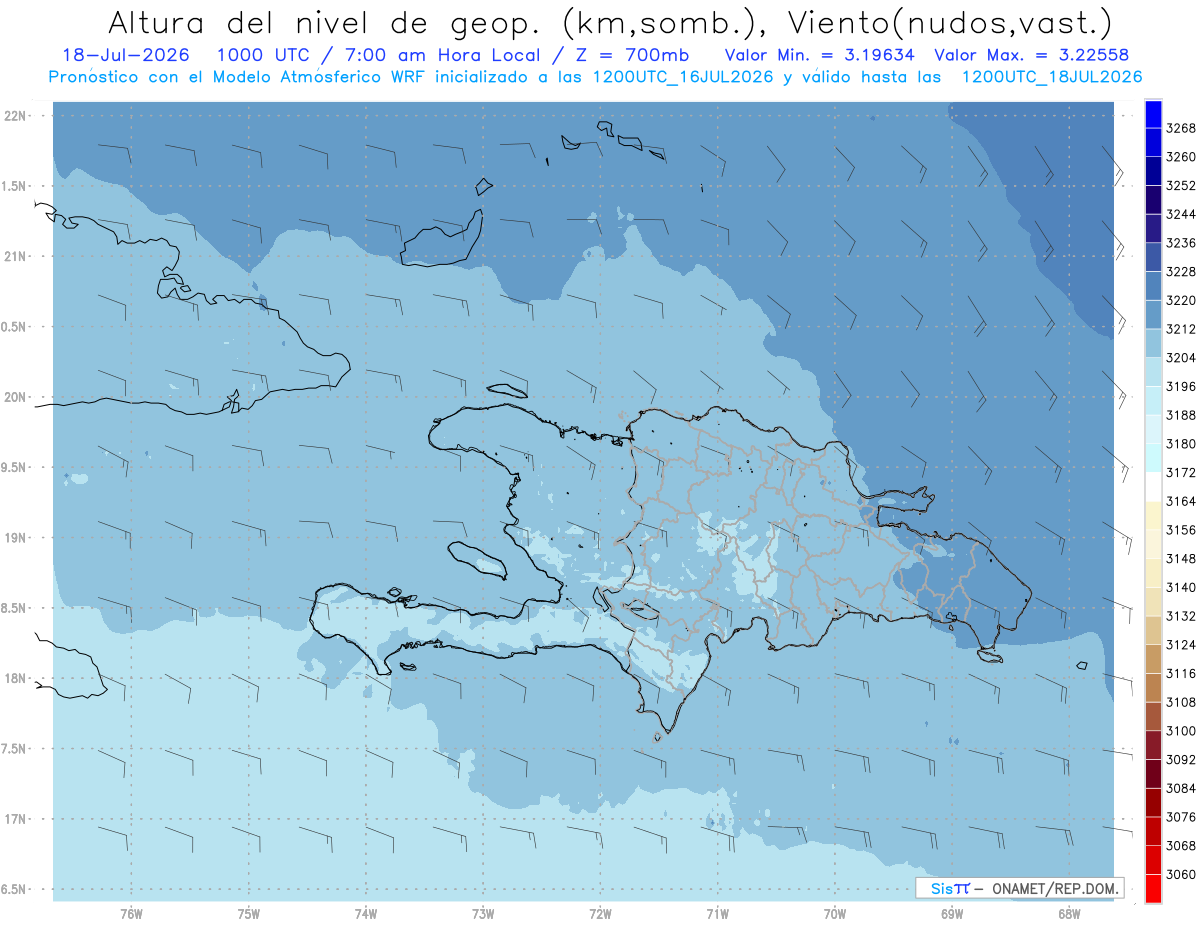Click the legend value '3252'
The image size is (1200, 927).
pos(1181,186)
